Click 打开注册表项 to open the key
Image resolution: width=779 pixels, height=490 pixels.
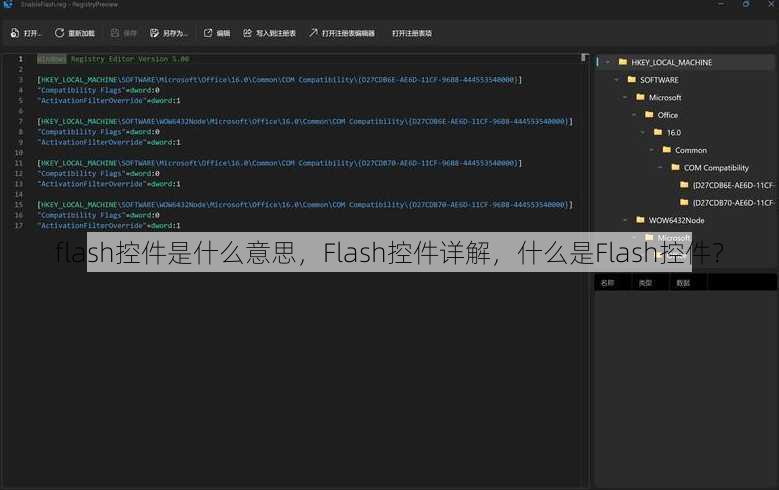[x=412, y=33]
